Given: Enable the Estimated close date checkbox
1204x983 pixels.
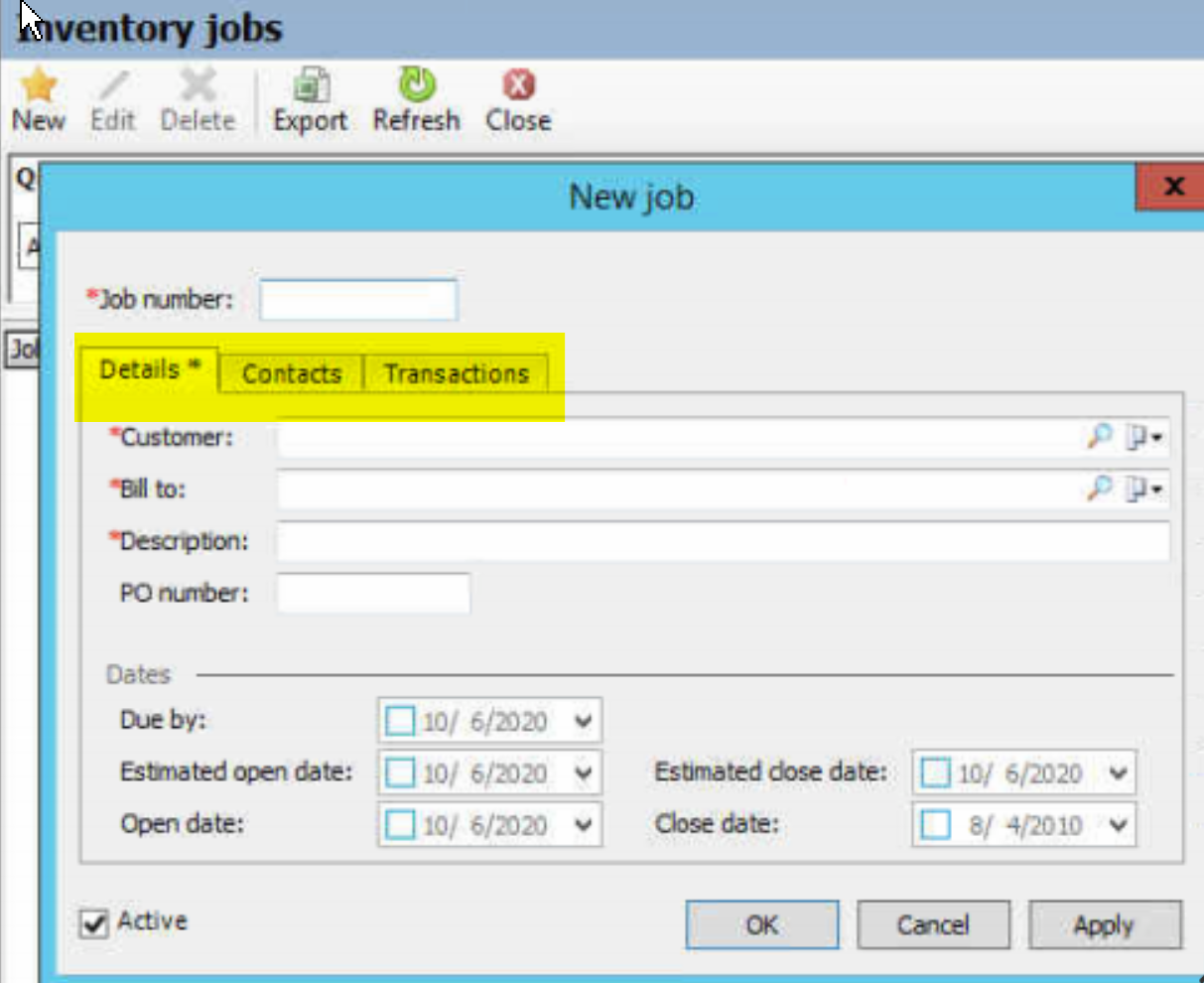Looking at the screenshot, I should pyautogui.click(x=935, y=772).
